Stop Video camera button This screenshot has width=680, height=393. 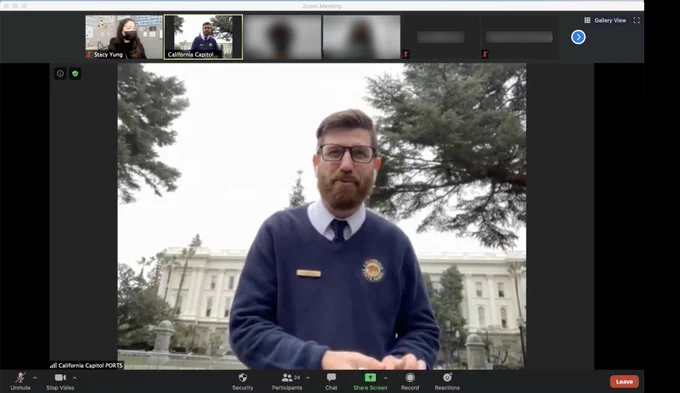coord(60,382)
